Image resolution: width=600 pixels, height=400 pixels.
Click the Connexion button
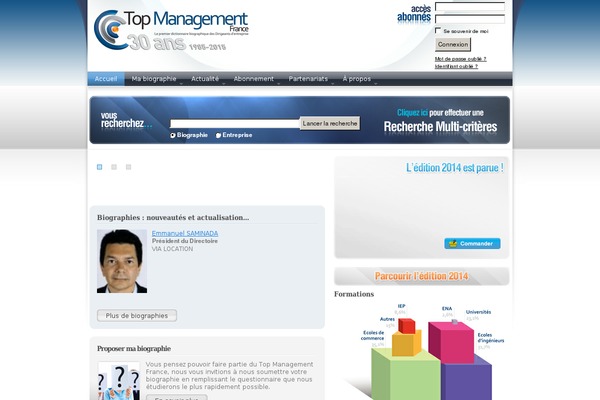click(453, 44)
